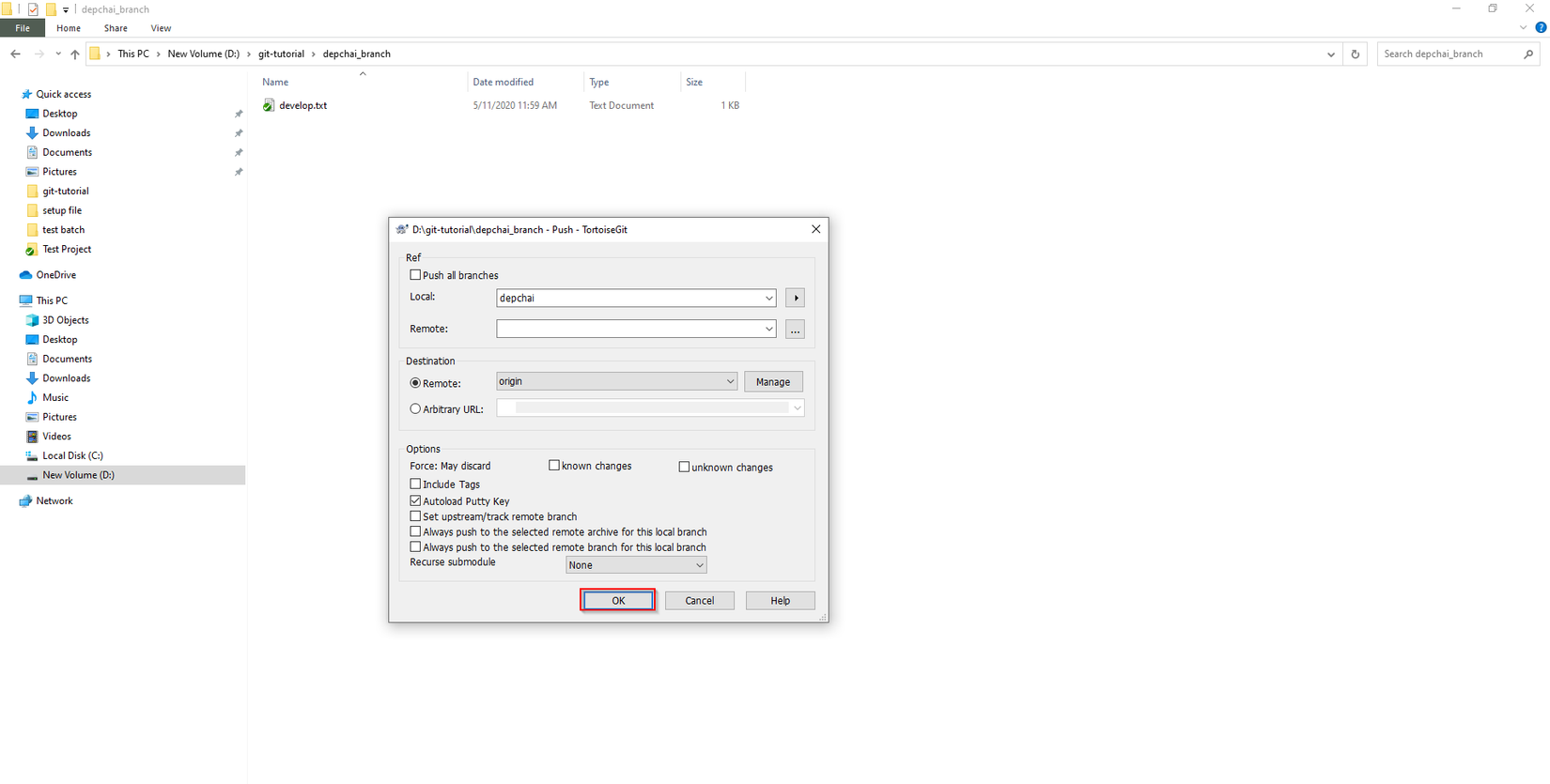Open Quick access in navigation pane
The image size is (1550, 784).
[x=64, y=94]
